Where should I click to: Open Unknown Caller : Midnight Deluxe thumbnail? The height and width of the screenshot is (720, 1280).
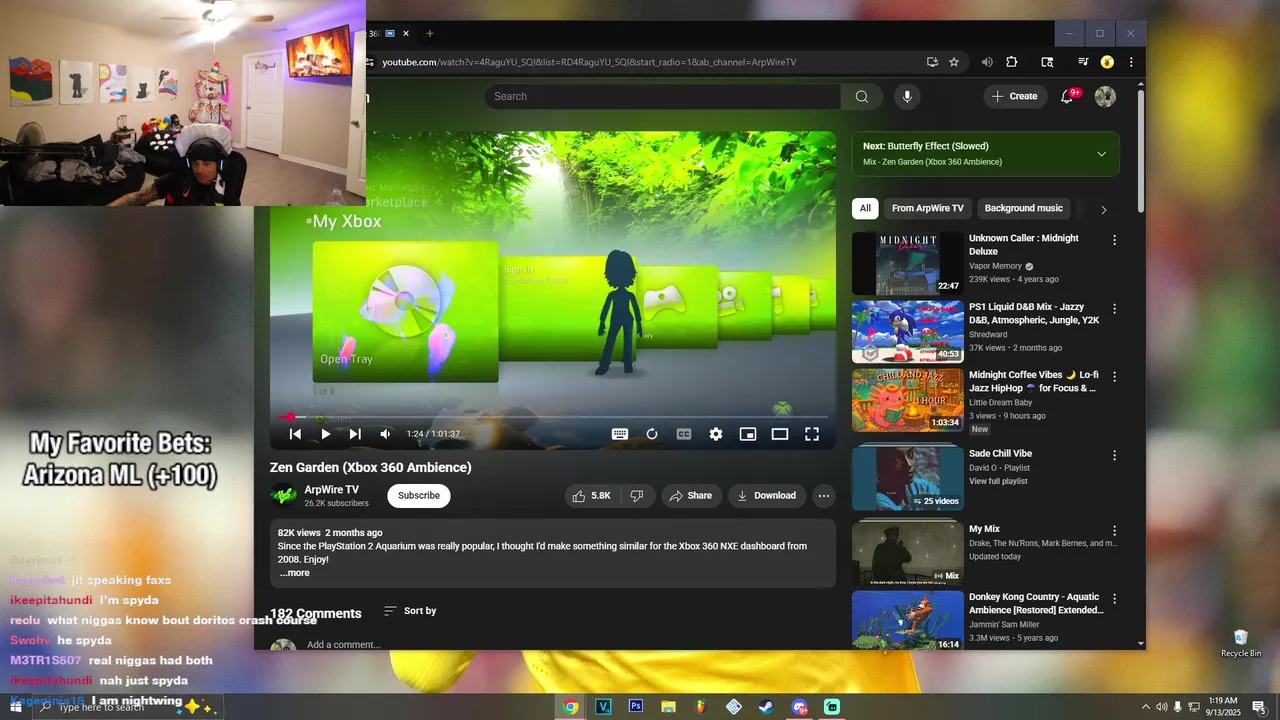tap(908, 264)
